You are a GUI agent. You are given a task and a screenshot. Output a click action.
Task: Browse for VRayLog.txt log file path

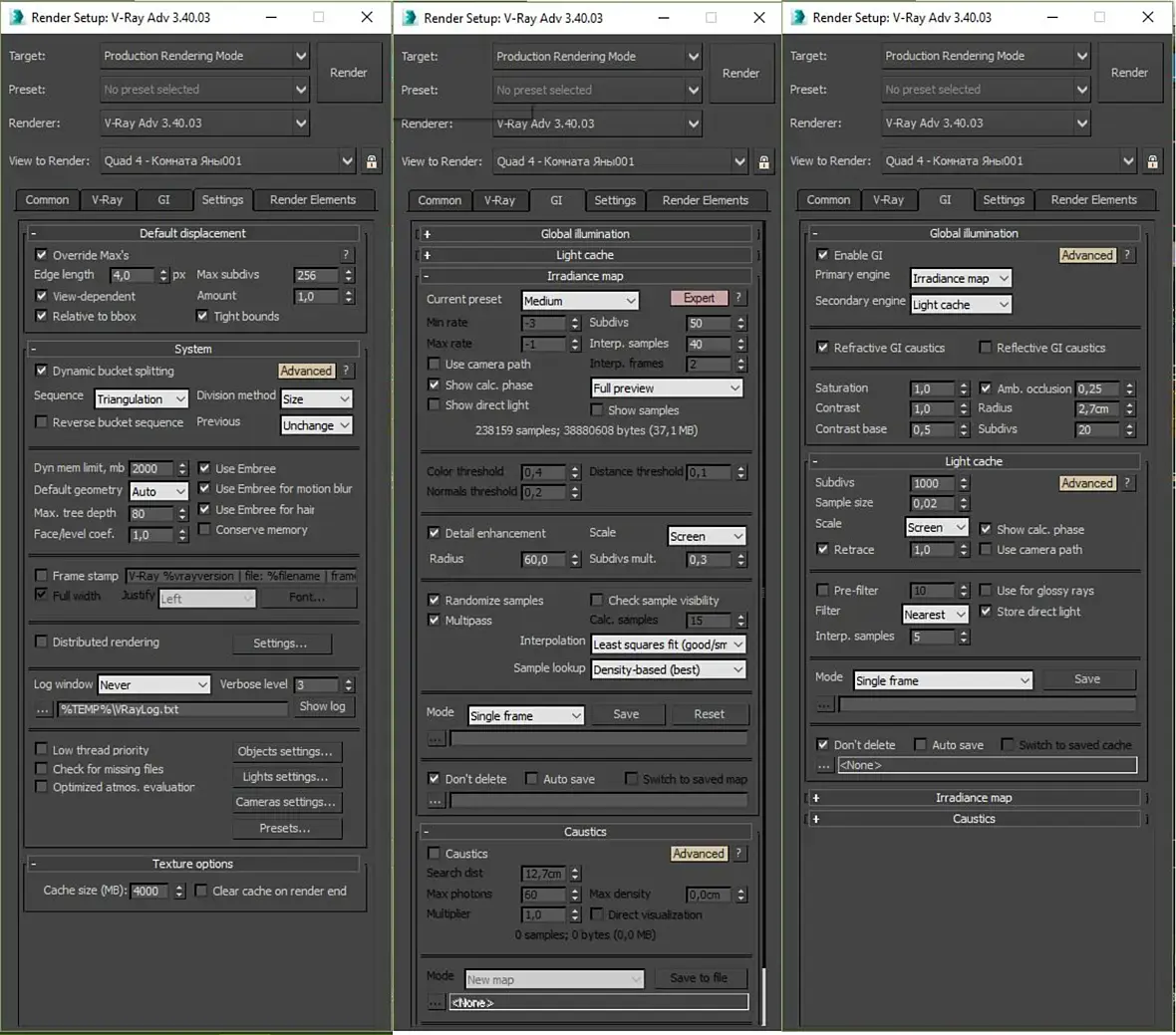(43, 709)
